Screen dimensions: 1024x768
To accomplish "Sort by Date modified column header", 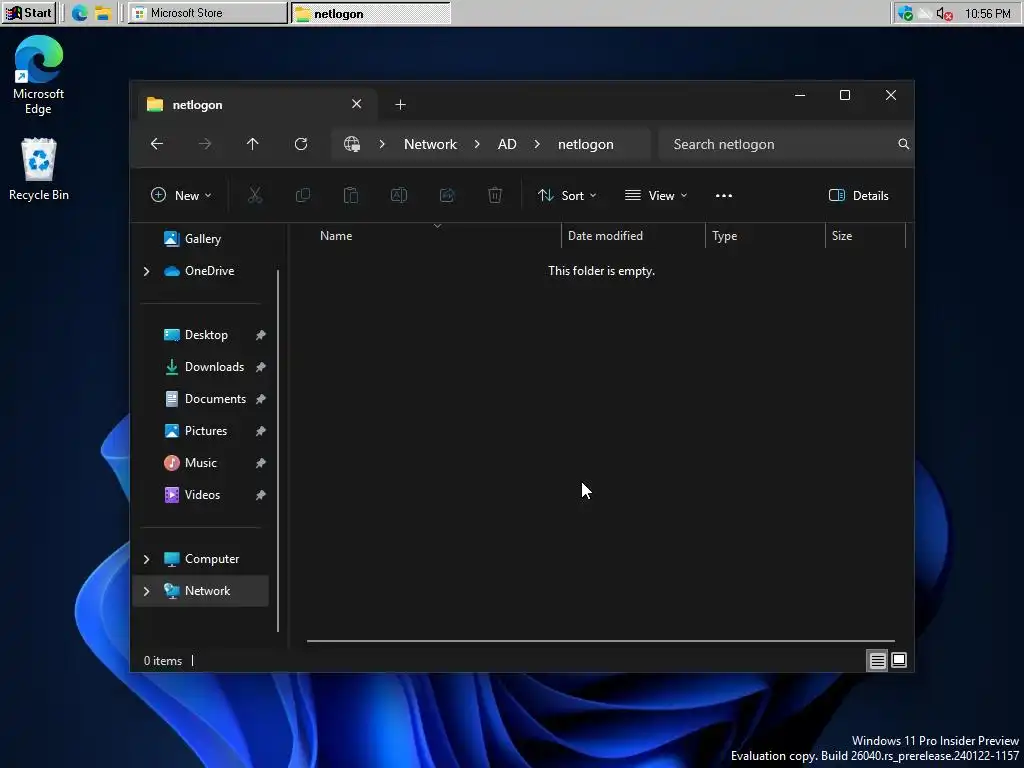I will [633, 236].
